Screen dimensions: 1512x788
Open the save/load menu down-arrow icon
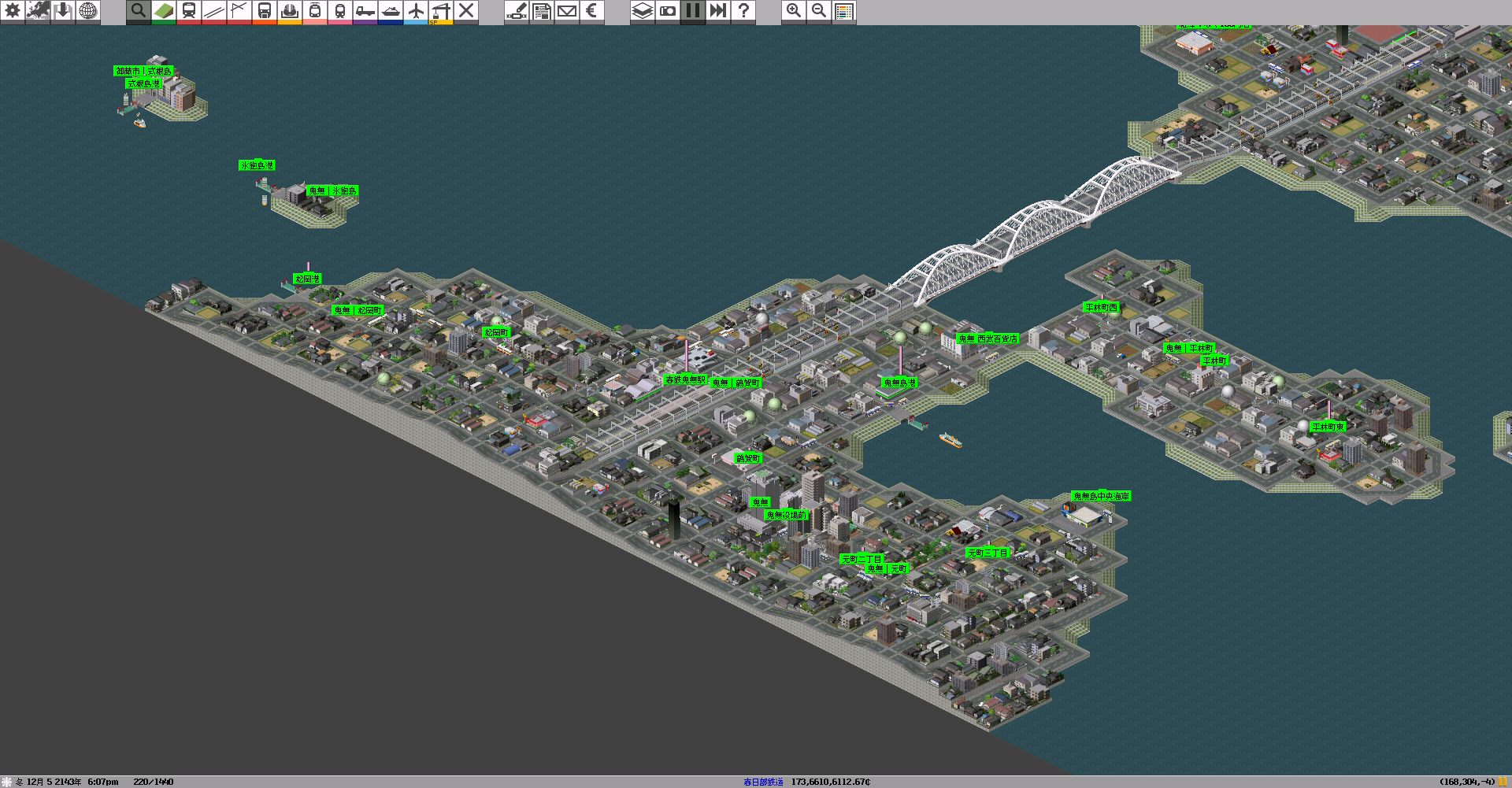(63, 12)
